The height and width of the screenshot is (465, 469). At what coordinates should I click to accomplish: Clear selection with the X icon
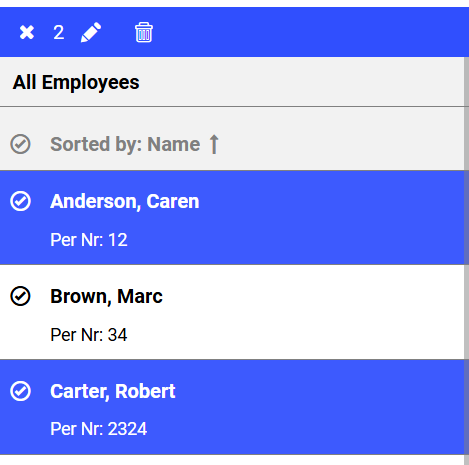[27, 32]
